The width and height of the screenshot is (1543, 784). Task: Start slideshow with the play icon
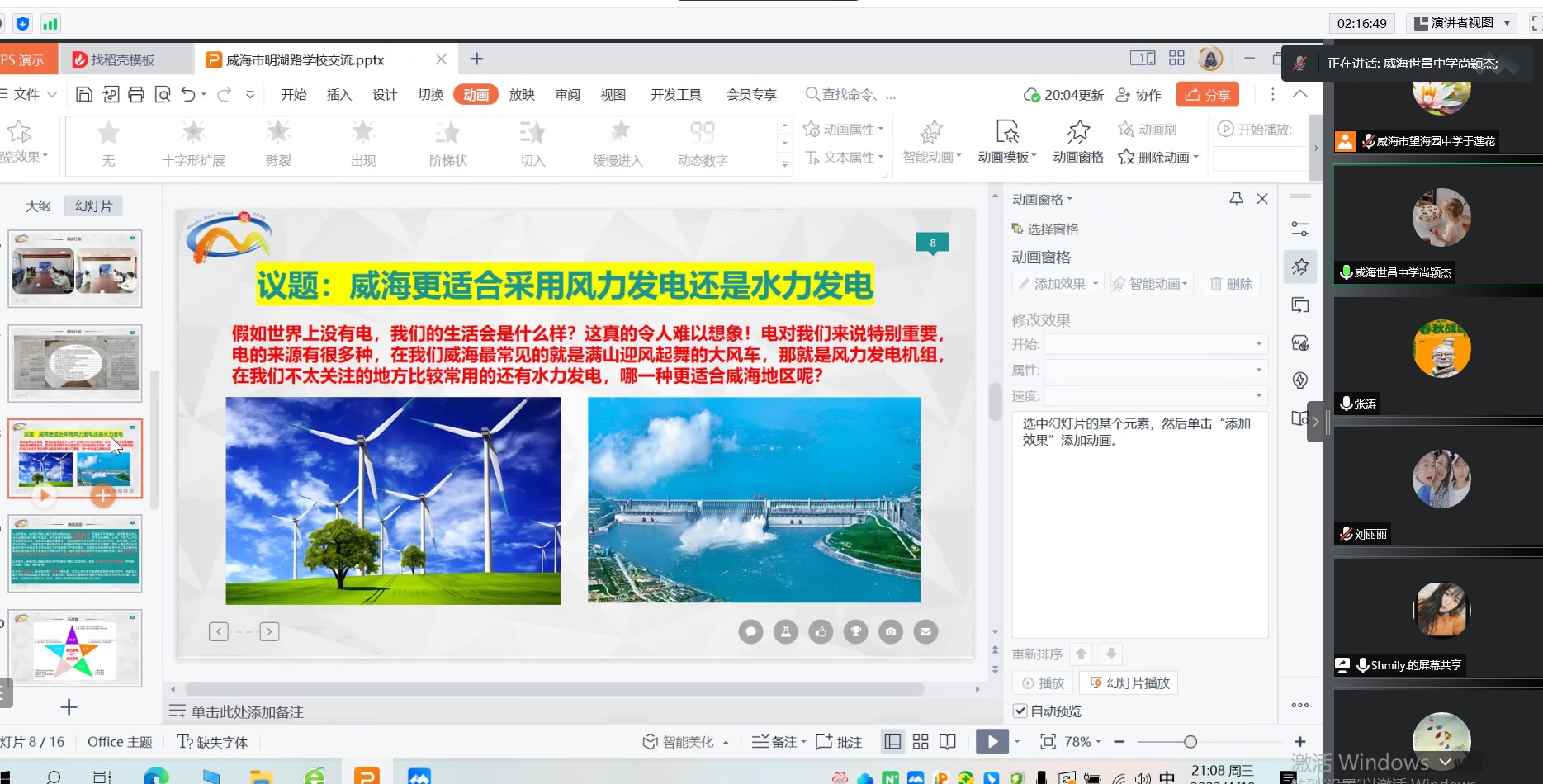pyautogui.click(x=992, y=741)
